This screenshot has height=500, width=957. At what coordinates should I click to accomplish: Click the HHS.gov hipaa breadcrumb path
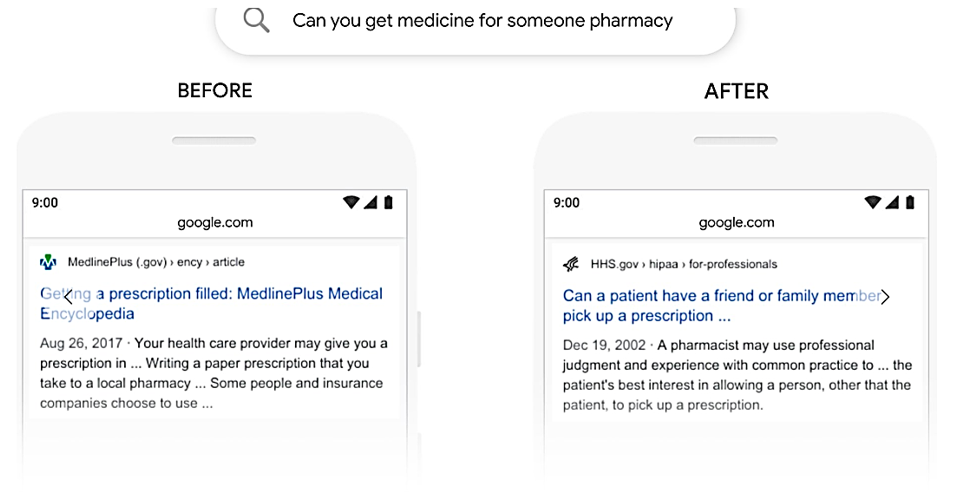pos(684,264)
